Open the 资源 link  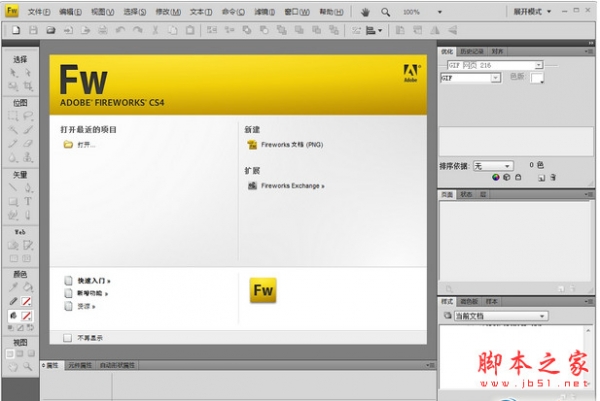[x=86, y=306]
